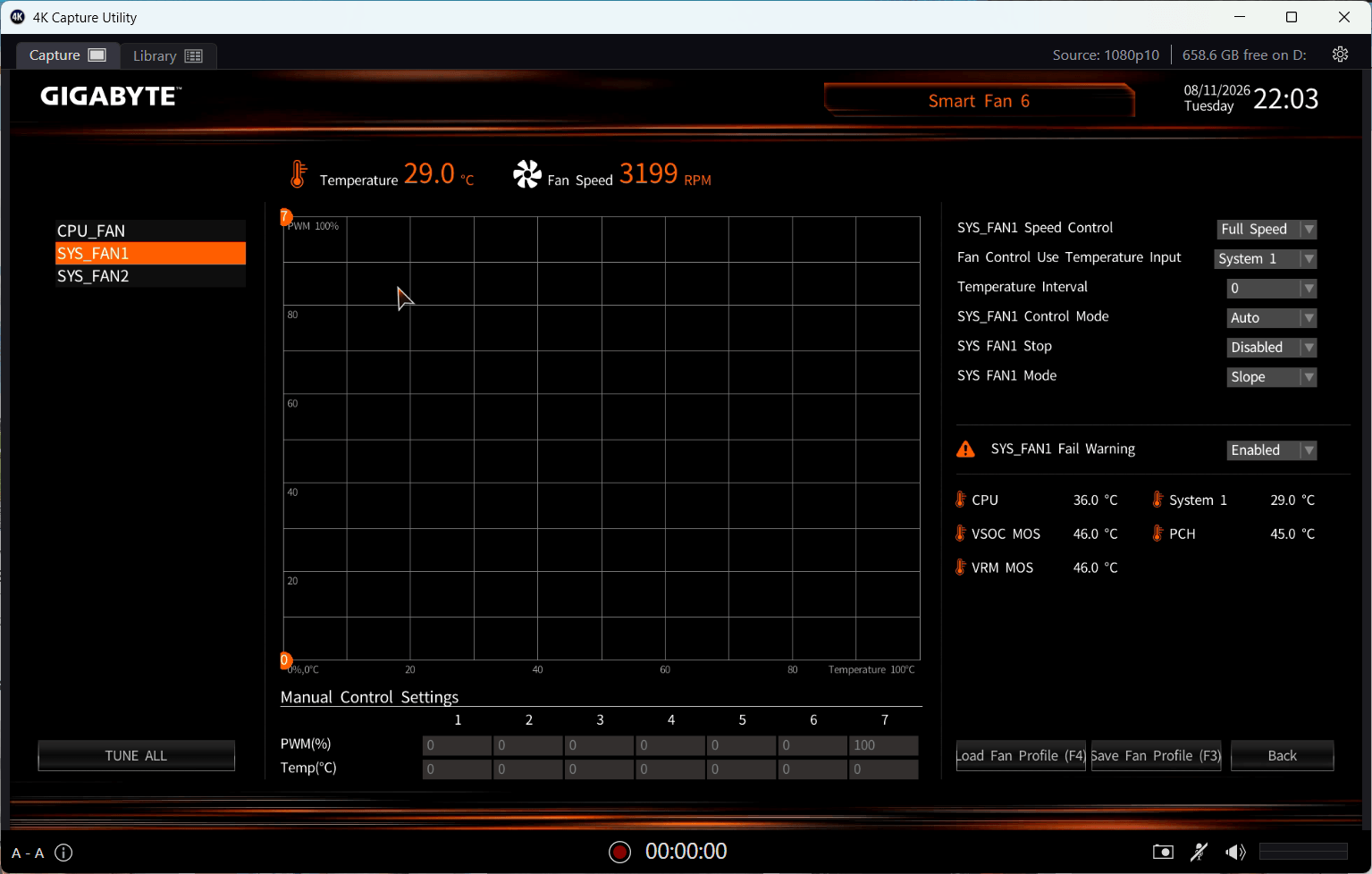This screenshot has width=1372, height=874.
Task: Click Temp(°C) field in column 4
Action: pos(670,769)
